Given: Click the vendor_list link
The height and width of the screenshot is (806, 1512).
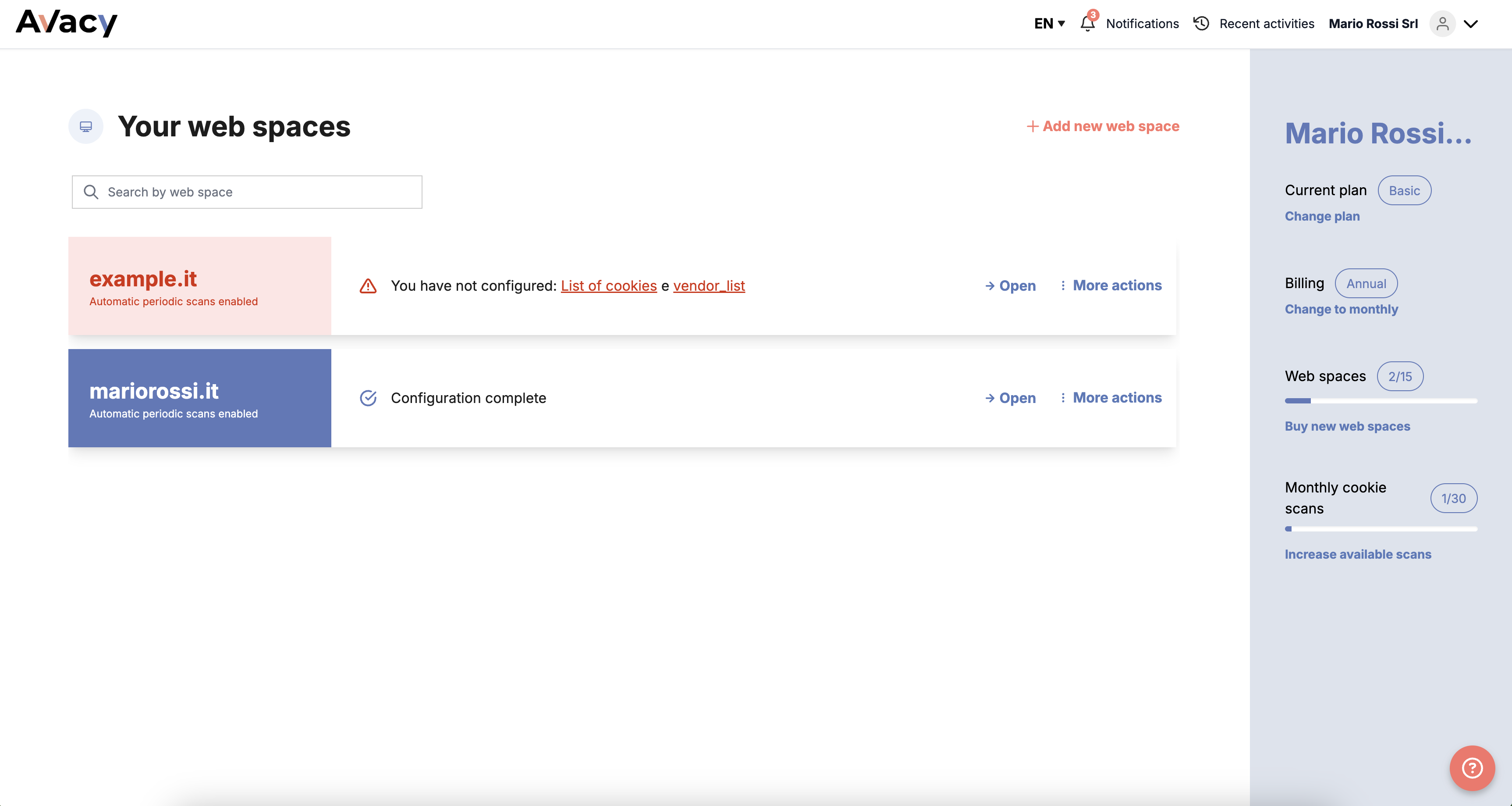Looking at the screenshot, I should pyautogui.click(x=709, y=286).
